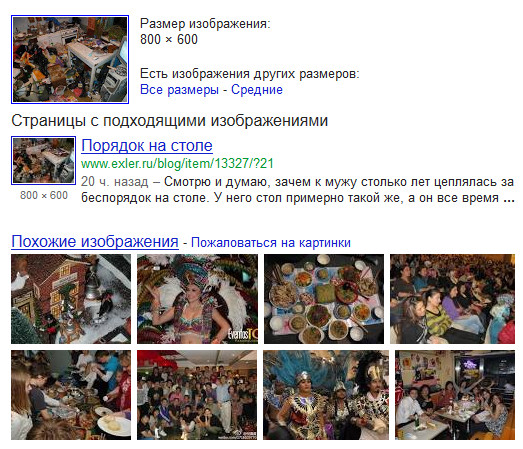Open the snowy miniature village image
The height and width of the screenshot is (449, 523).
pyautogui.click(x=71, y=299)
